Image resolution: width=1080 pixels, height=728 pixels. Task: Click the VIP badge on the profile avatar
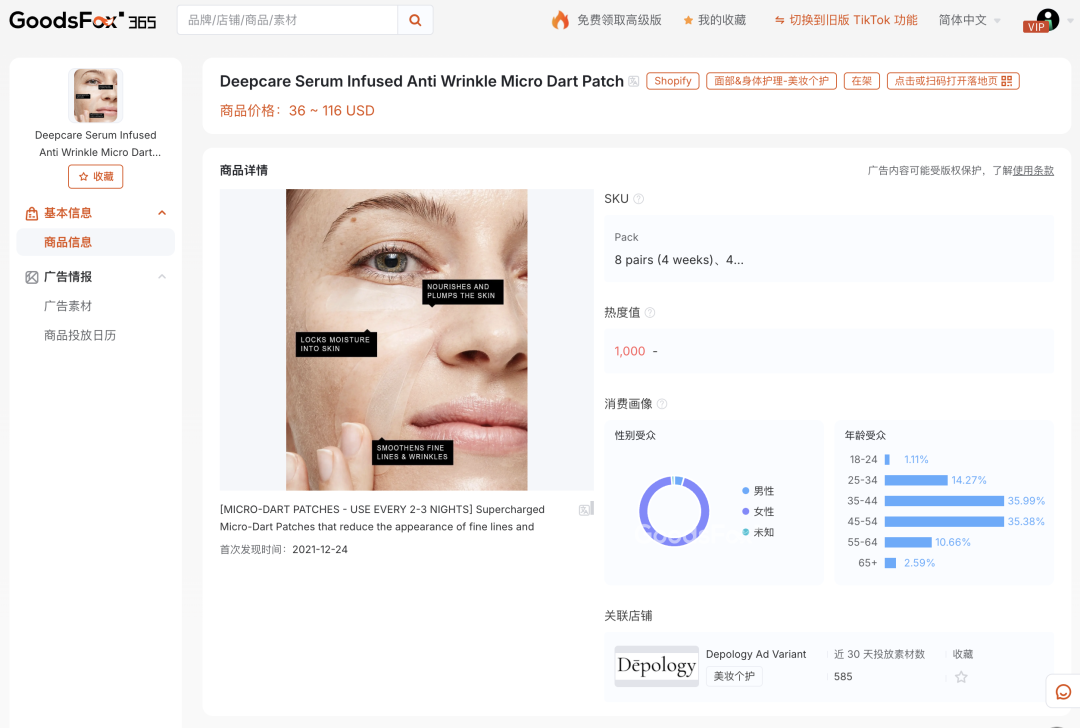click(x=1035, y=28)
